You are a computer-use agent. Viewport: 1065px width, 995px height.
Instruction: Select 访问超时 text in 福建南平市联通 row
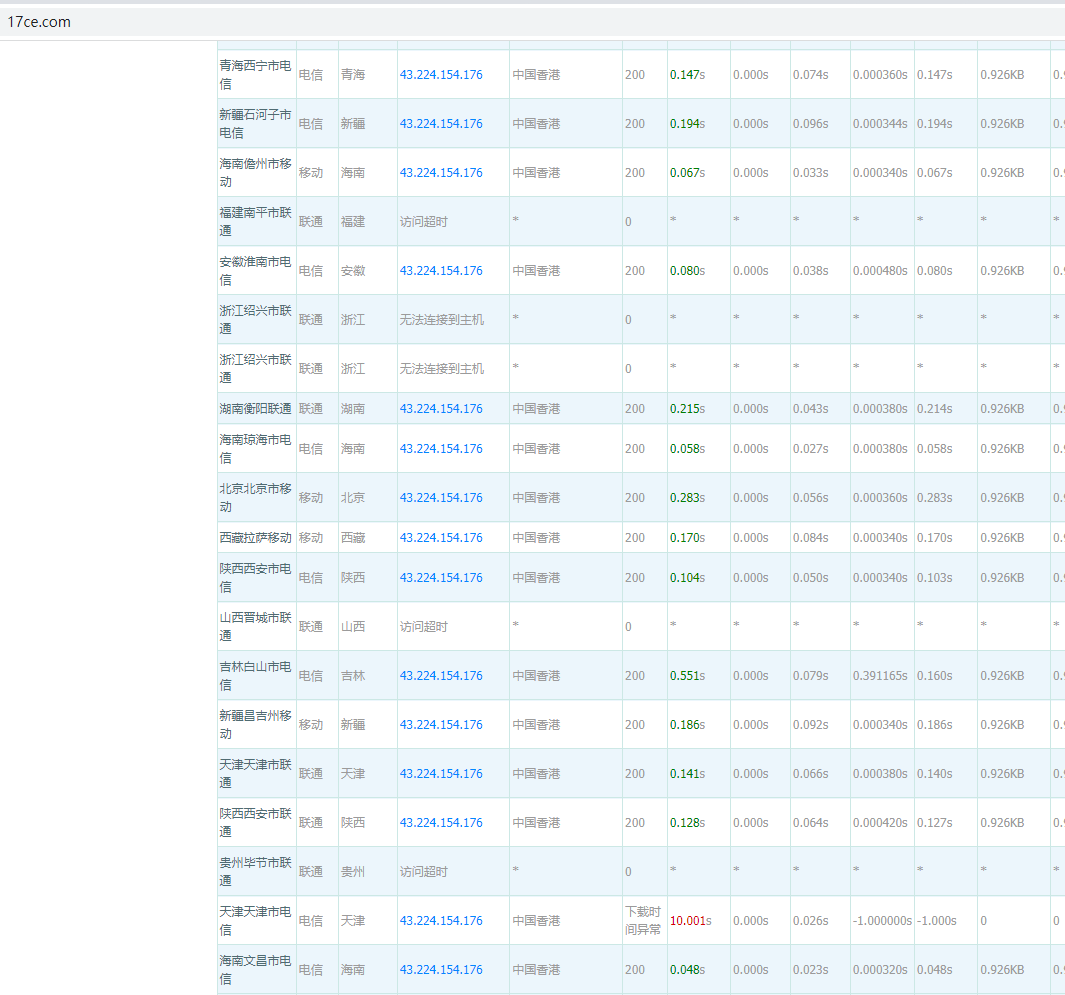click(424, 222)
